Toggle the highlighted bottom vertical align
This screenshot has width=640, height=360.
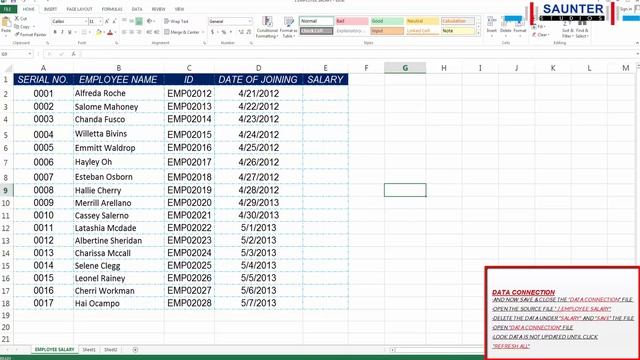(139, 21)
